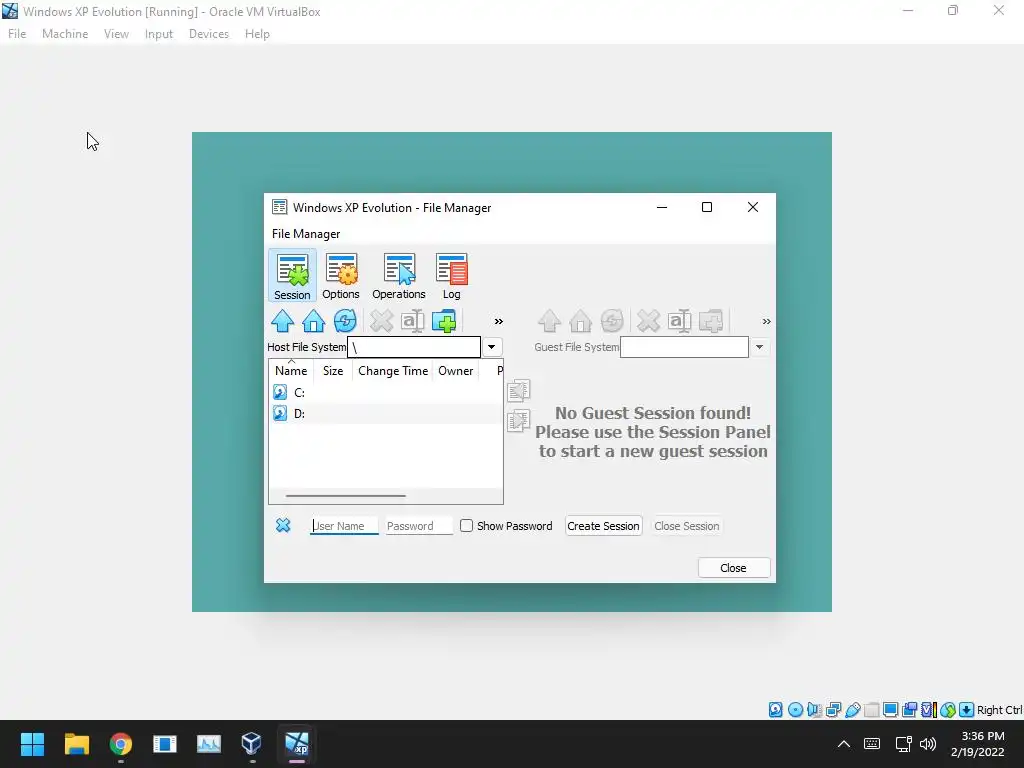Click the host list horizontal scrollbar
Image resolution: width=1024 pixels, height=768 pixels.
click(x=345, y=496)
